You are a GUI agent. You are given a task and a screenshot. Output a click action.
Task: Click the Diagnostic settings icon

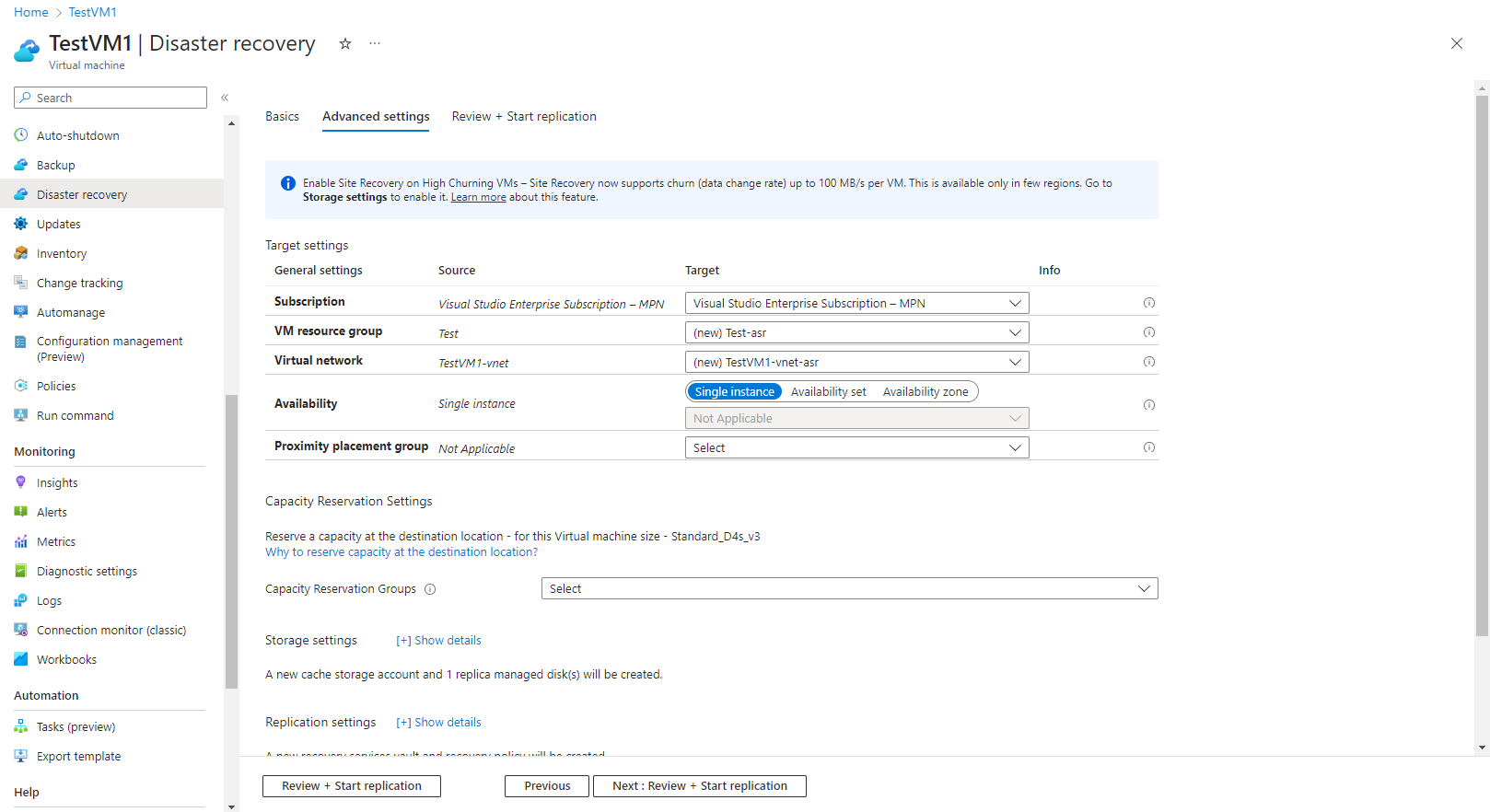(21, 571)
